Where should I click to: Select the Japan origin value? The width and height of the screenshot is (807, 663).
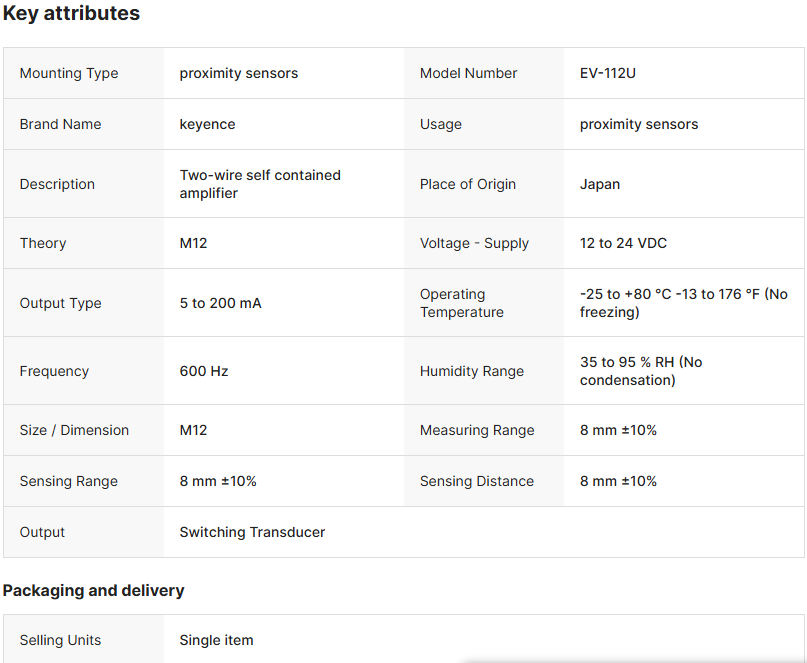click(600, 184)
